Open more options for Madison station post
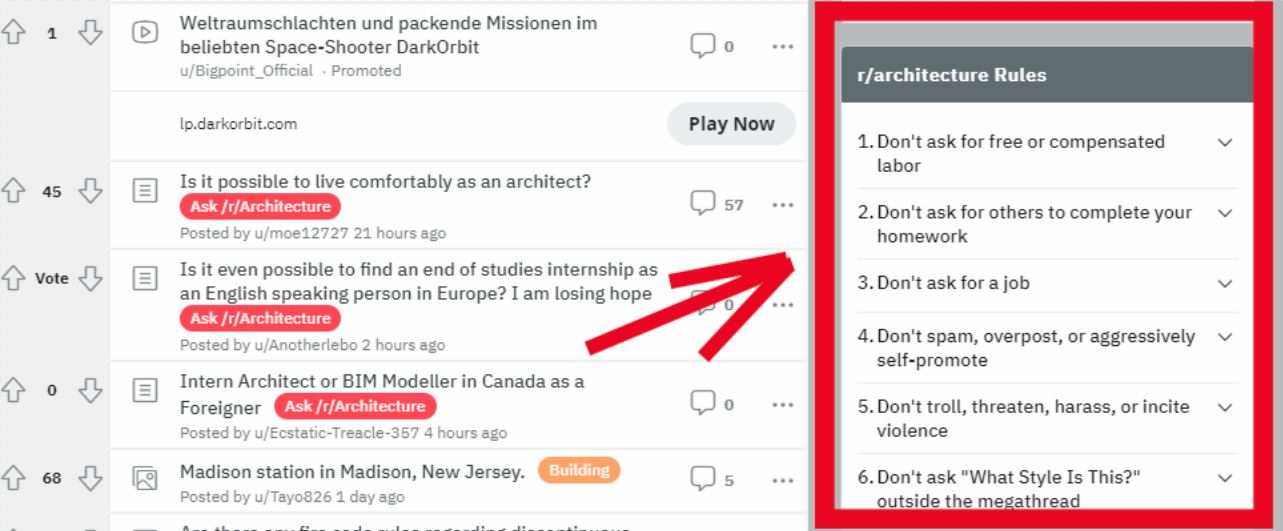 tap(783, 480)
